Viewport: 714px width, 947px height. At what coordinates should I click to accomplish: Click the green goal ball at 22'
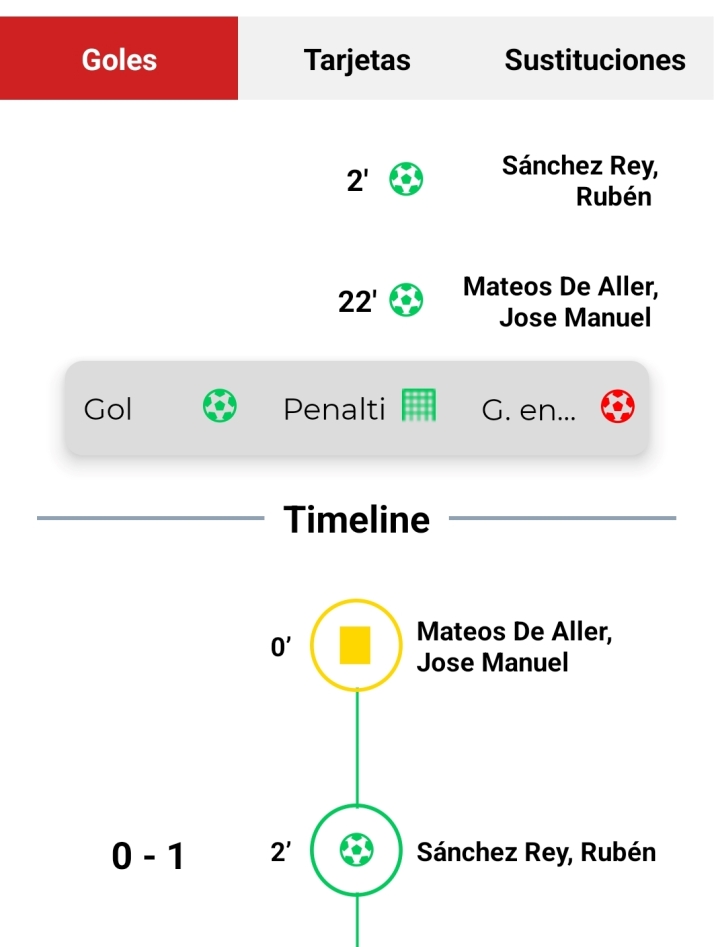pos(406,300)
